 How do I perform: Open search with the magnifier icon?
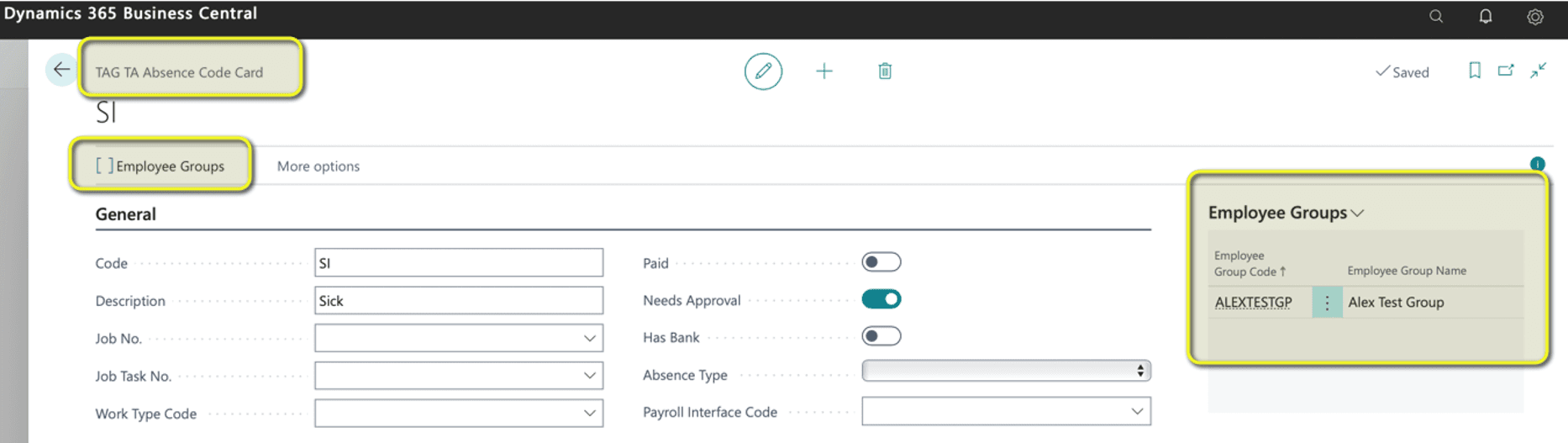(1436, 17)
